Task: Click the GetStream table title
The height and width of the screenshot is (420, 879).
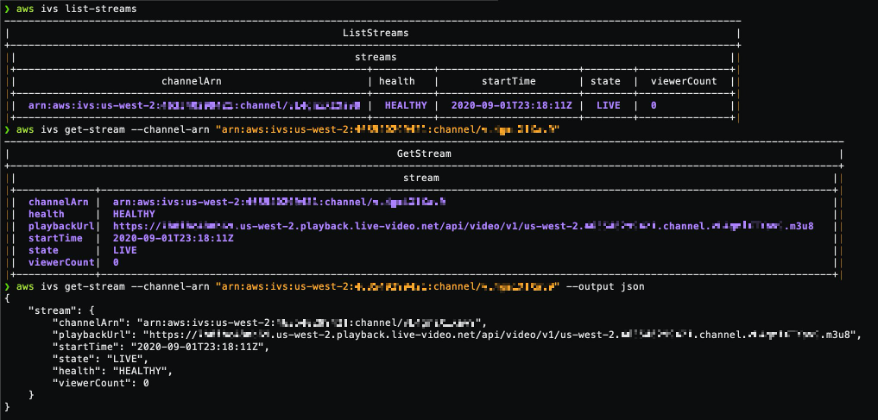Action: tap(424, 155)
